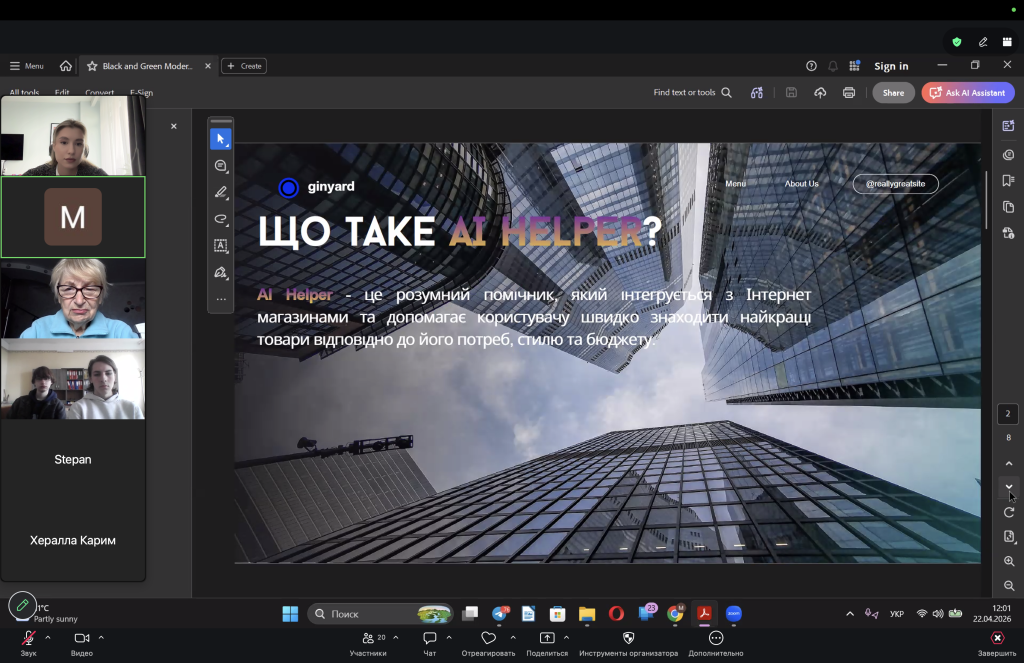Expand the audio options caret beside Звук

(x=48, y=638)
